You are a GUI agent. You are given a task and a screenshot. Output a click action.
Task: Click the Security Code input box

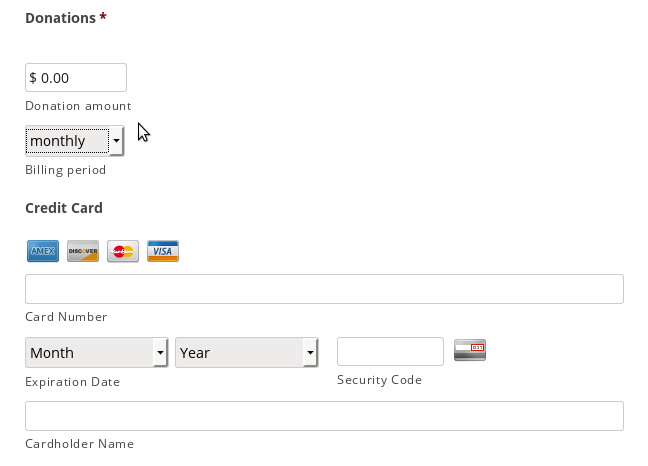coord(390,351)
